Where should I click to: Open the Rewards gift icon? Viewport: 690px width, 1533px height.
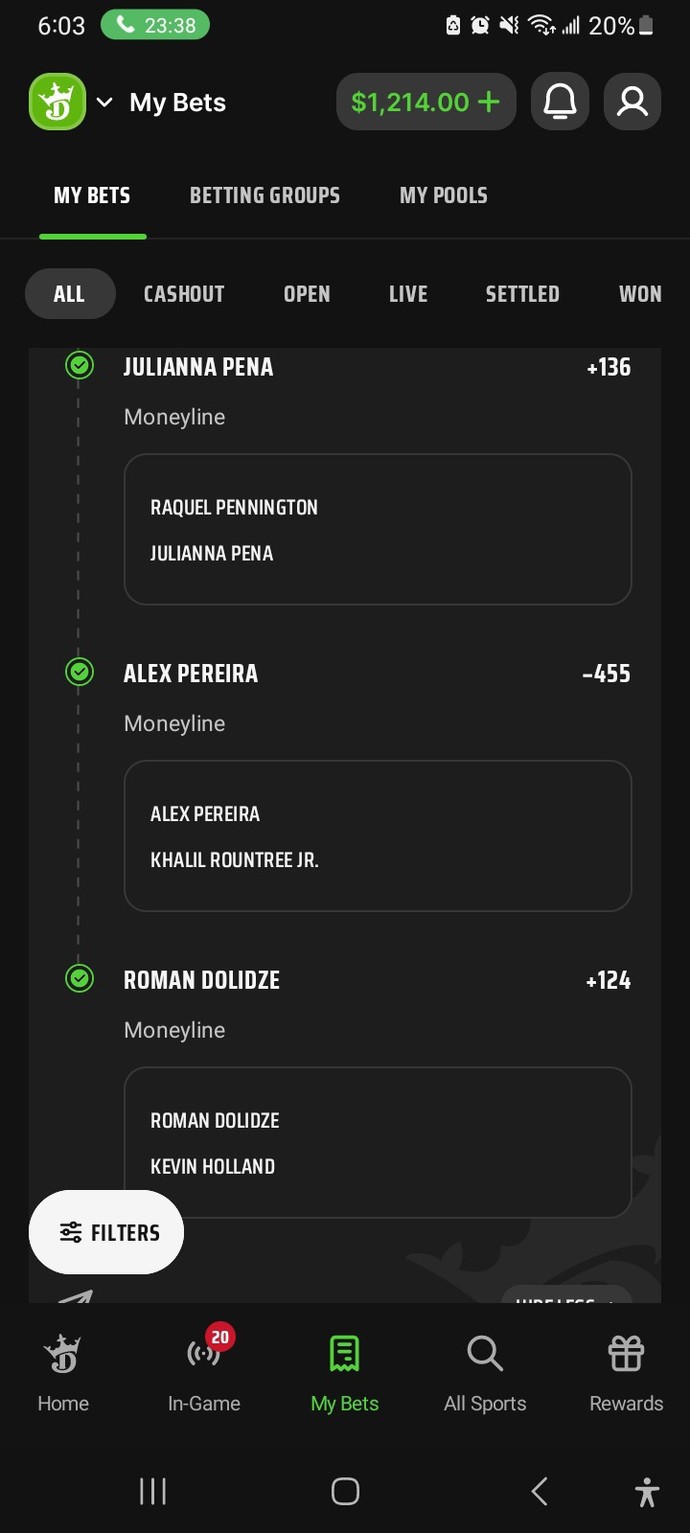coord(626,1354)
